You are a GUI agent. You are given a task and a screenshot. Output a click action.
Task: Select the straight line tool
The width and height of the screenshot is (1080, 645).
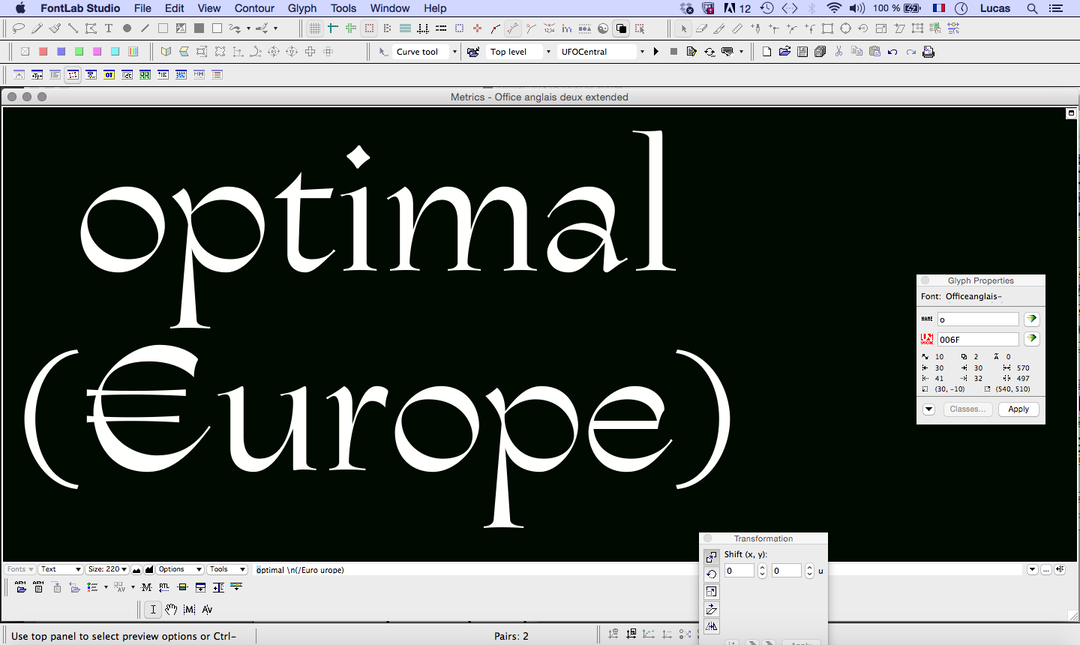145,28
